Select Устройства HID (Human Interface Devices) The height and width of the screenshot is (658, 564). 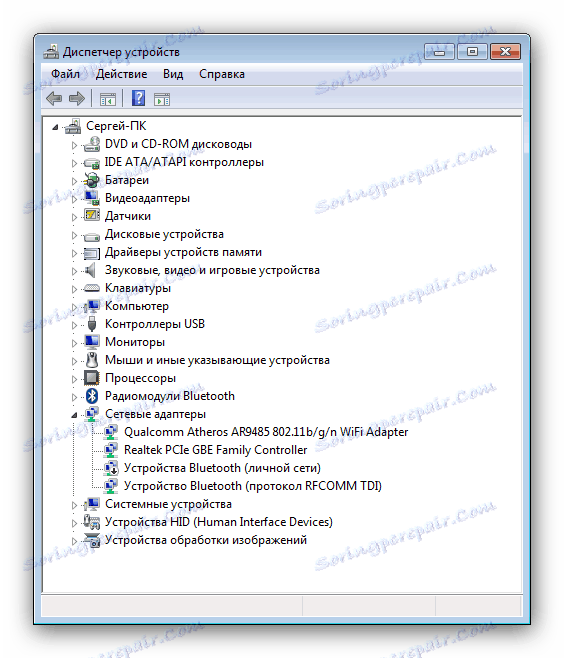[x=219, y=522]
